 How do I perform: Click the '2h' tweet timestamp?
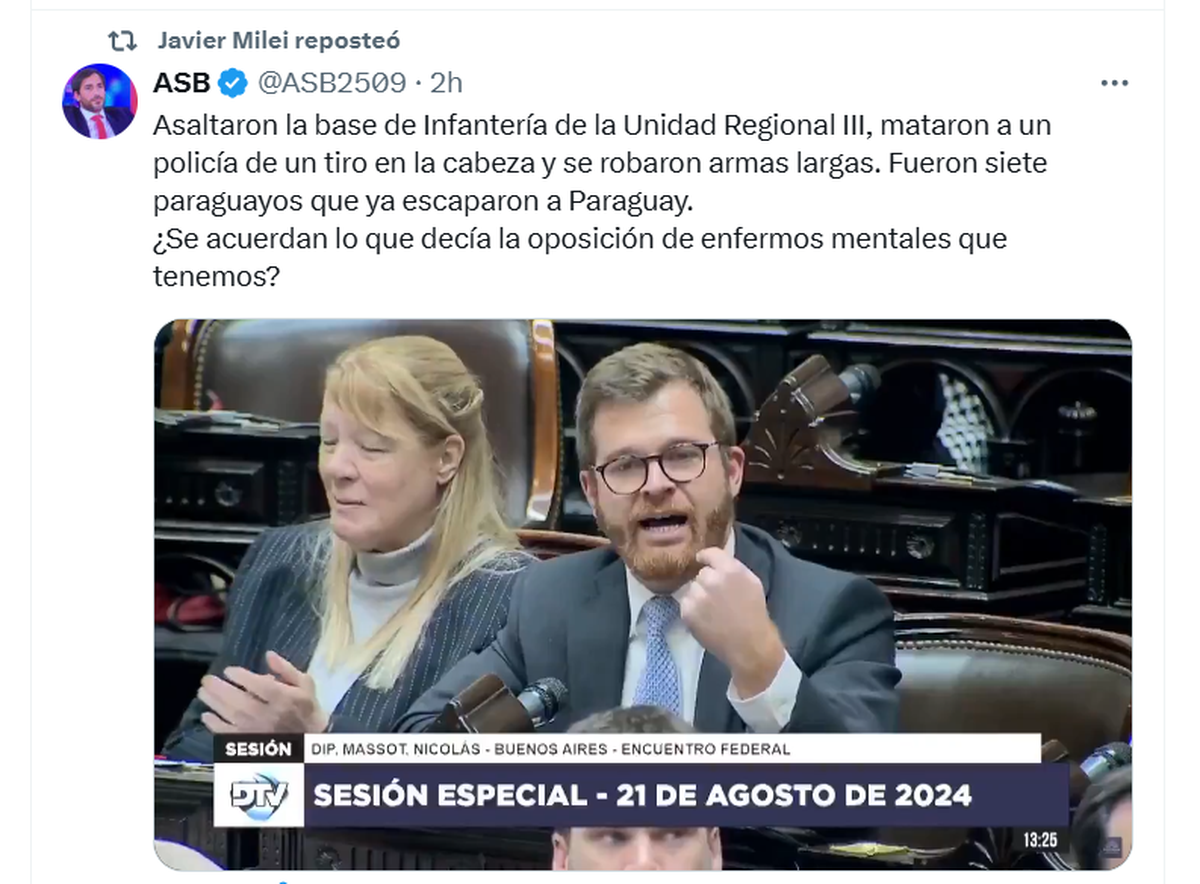click(x=446, y=83)
